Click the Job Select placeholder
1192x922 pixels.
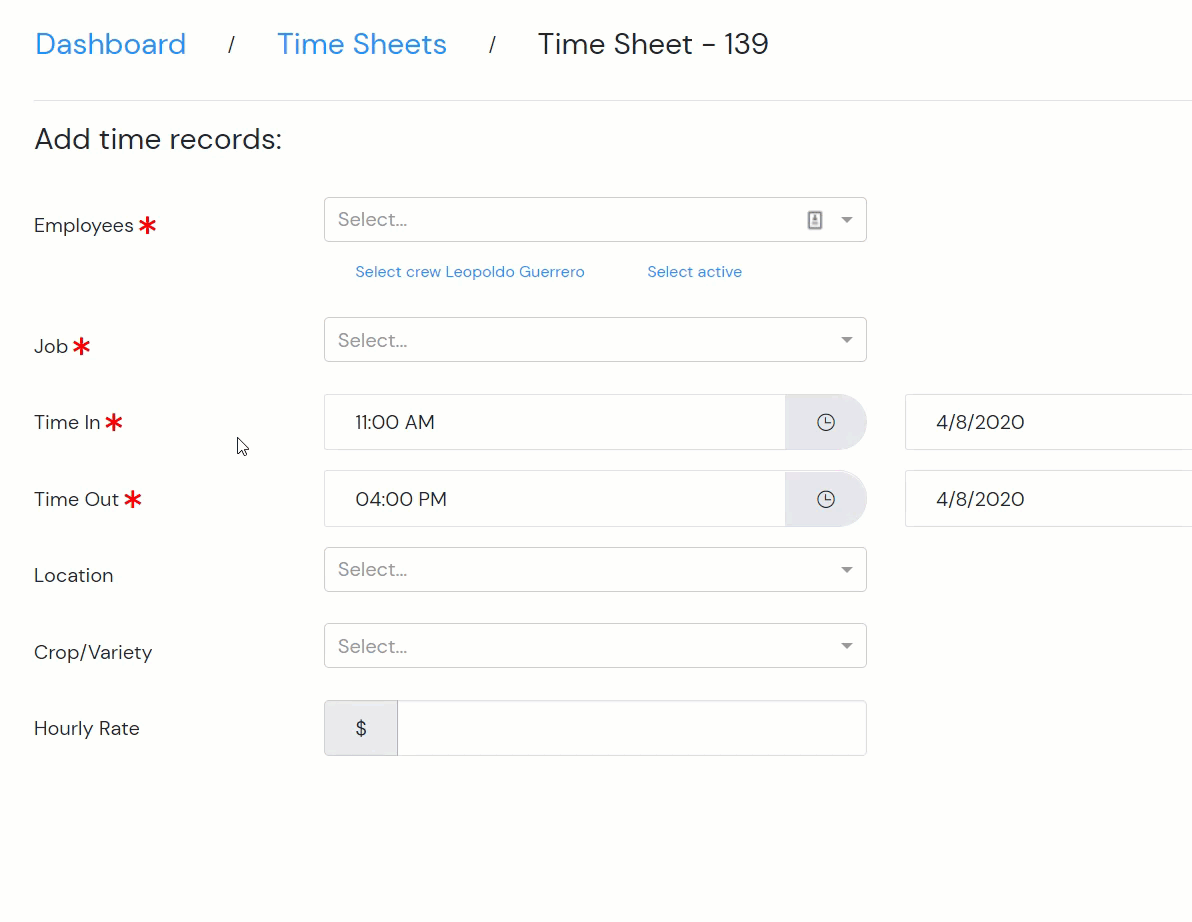372,340
